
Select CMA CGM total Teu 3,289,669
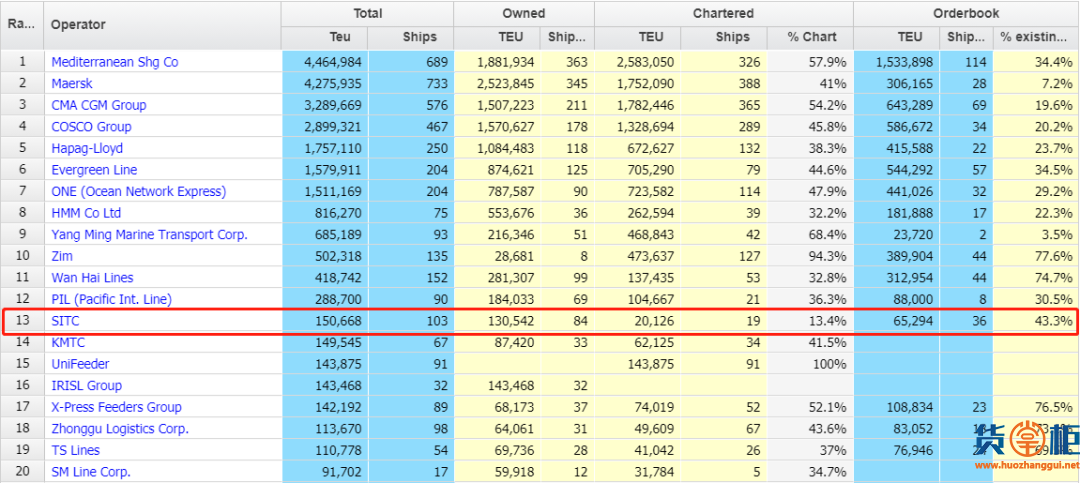click(x=324, y=105)
